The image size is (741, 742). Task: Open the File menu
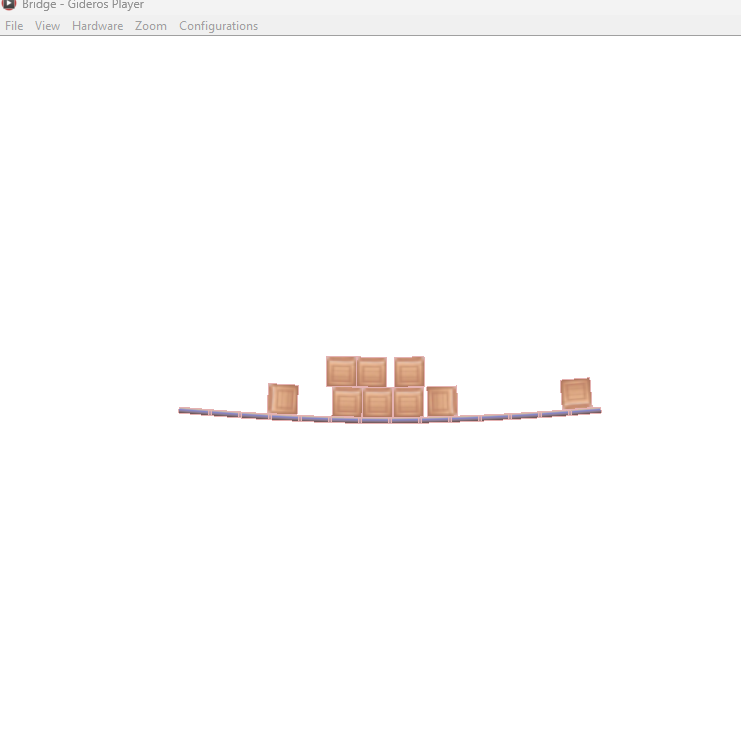click(14, 26)
